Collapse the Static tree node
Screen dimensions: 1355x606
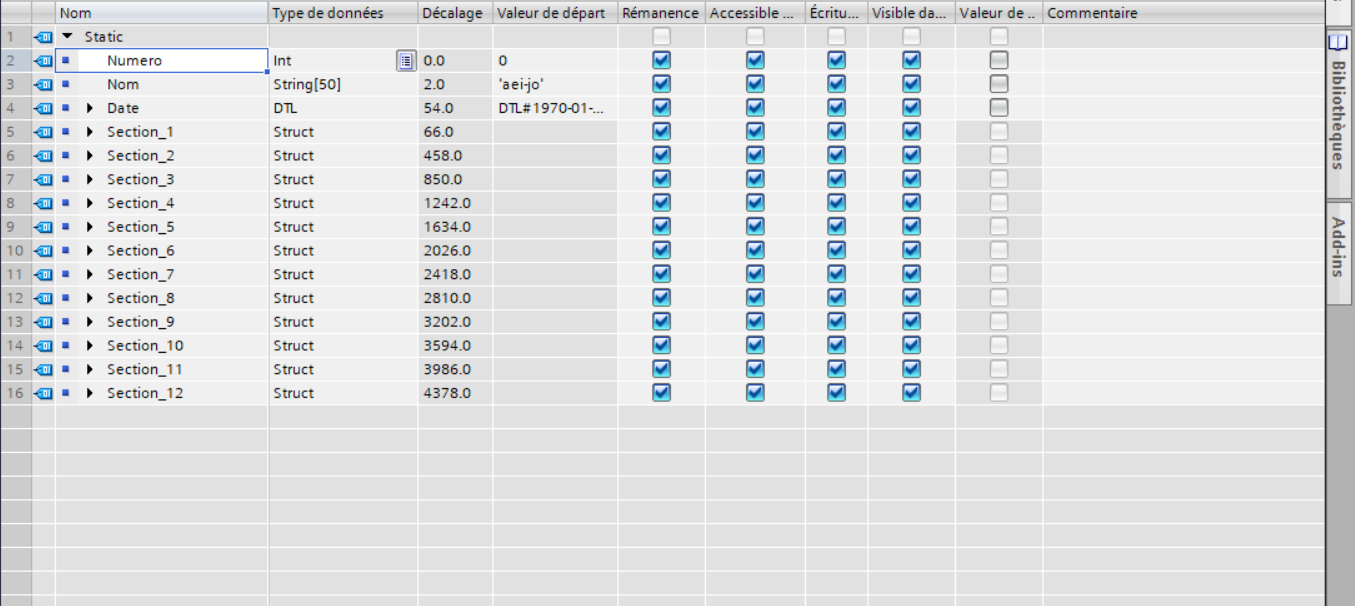coord(68,37)
